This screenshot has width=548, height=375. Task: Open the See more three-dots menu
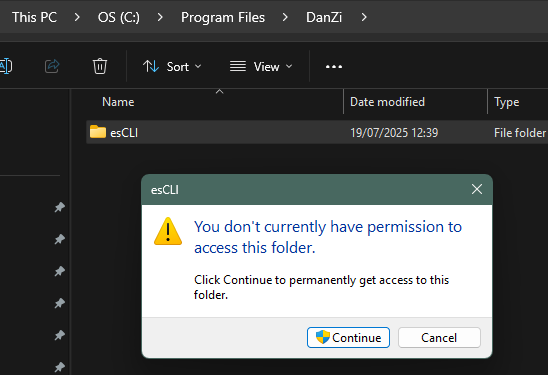pyautogui.click(x=334, y=66)
